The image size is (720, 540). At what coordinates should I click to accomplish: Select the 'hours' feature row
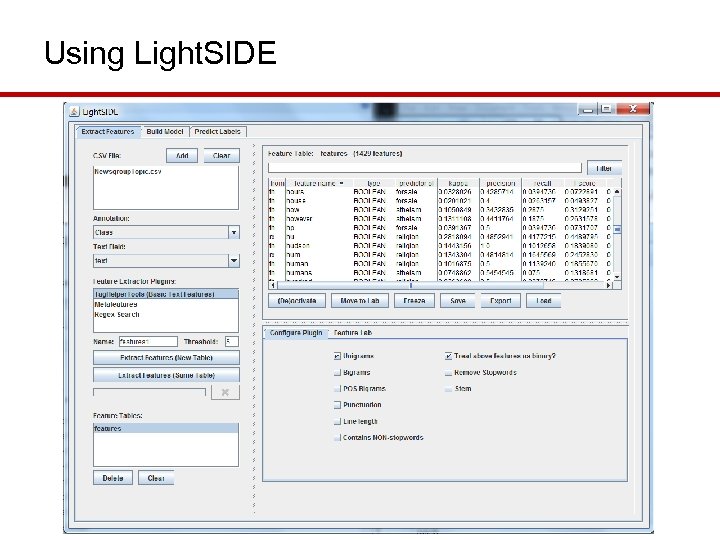coord(441,192)
